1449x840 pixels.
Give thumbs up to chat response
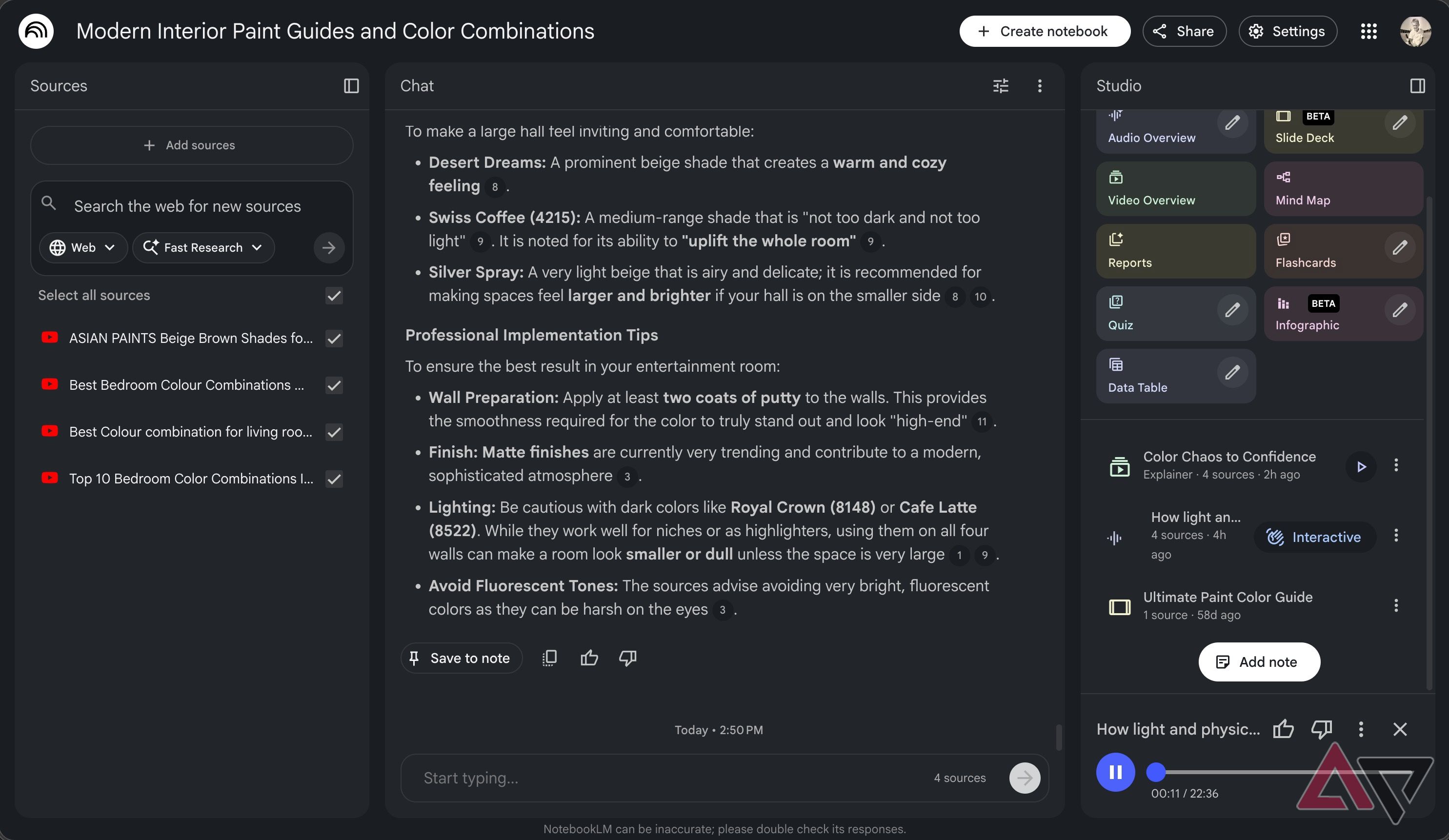point(589,658)
